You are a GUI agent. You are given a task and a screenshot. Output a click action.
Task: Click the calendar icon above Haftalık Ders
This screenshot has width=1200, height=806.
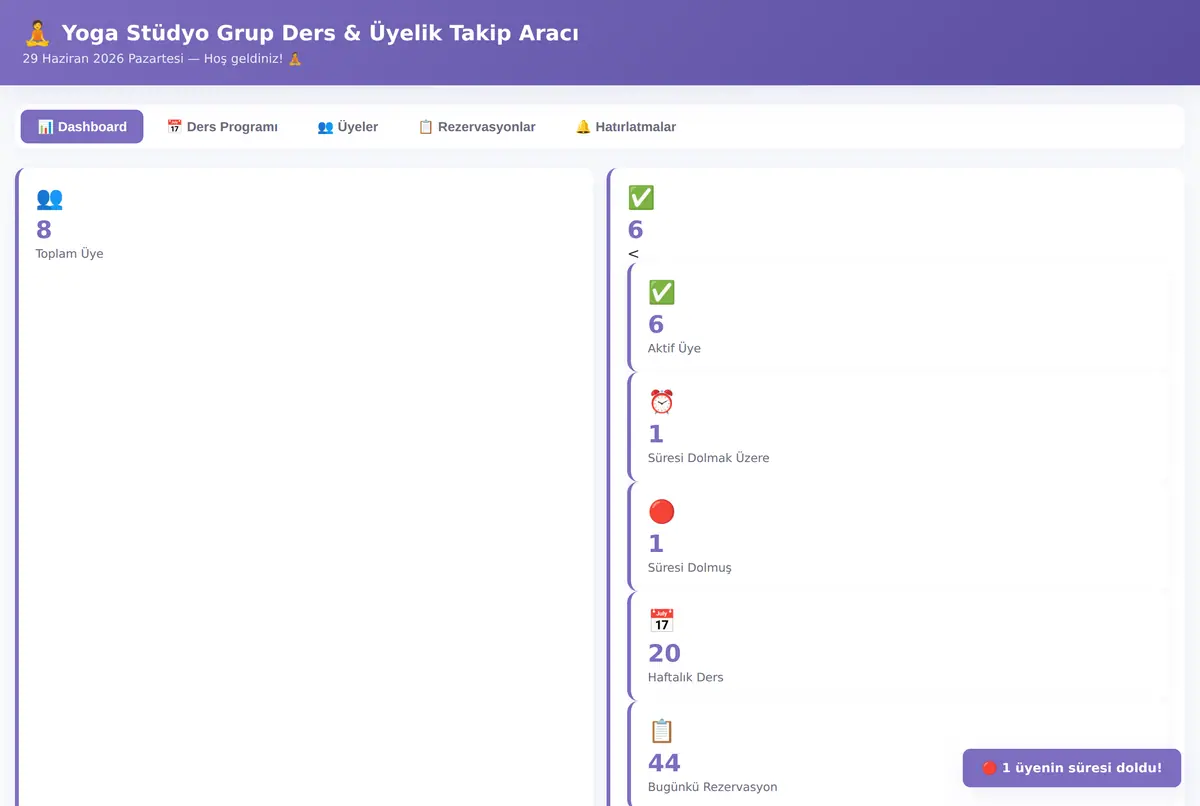661,621
